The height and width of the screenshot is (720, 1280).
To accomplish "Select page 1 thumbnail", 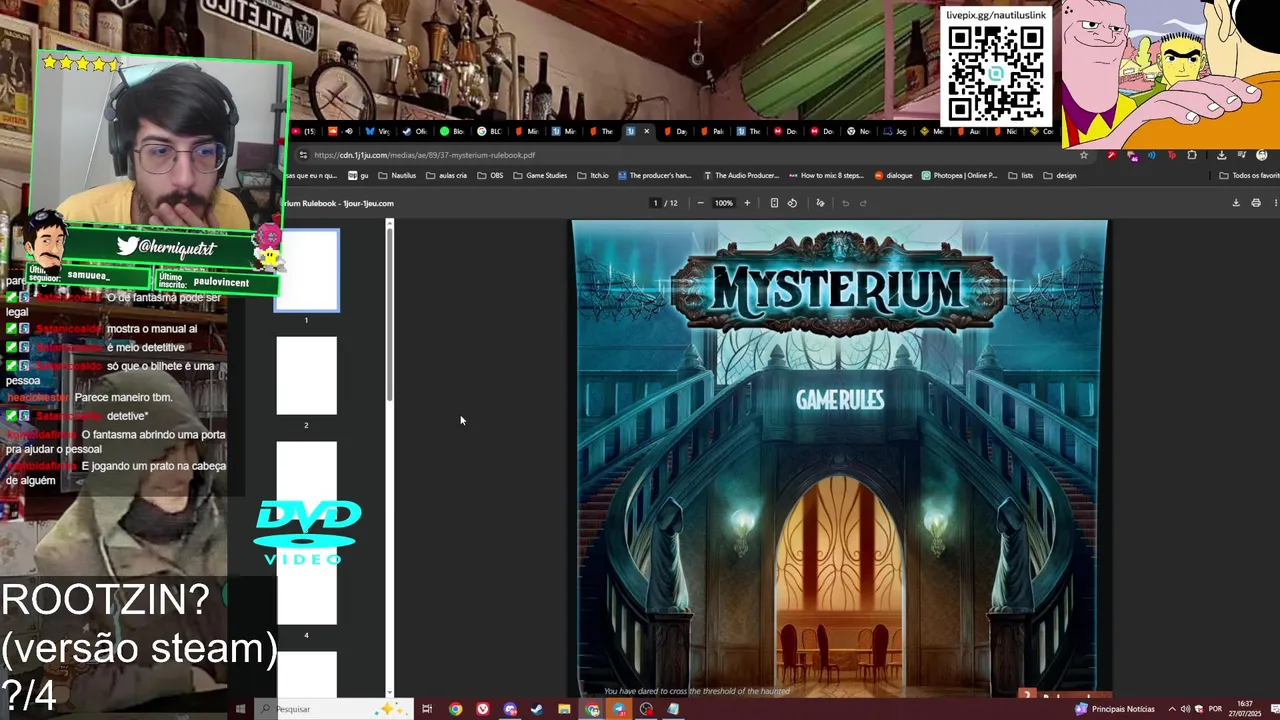I will point(307,270).
